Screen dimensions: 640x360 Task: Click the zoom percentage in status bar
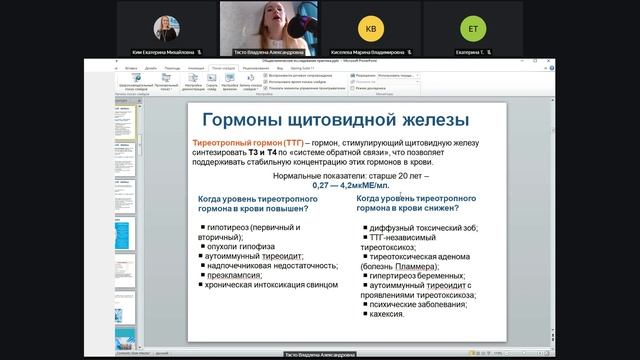[x=498, y=353]
